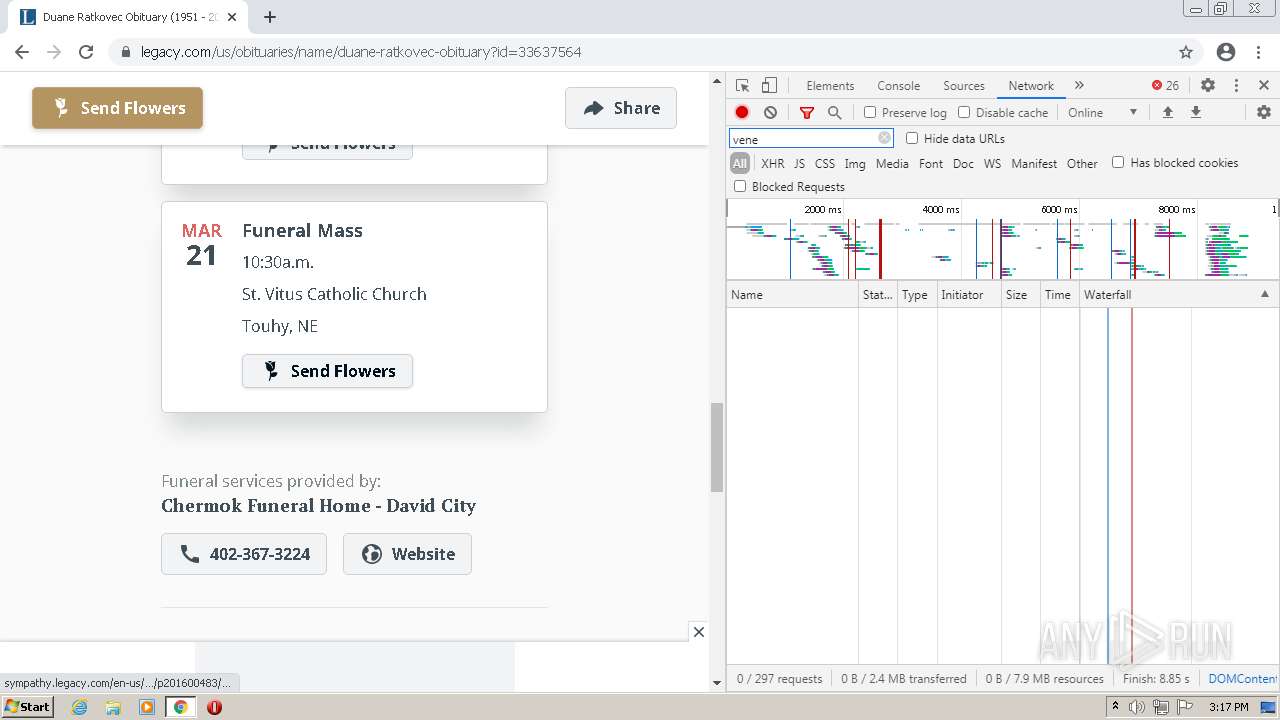Toggle the device toolbar icon
This screenshot has width=1280, height=720.
pos(769,86)
